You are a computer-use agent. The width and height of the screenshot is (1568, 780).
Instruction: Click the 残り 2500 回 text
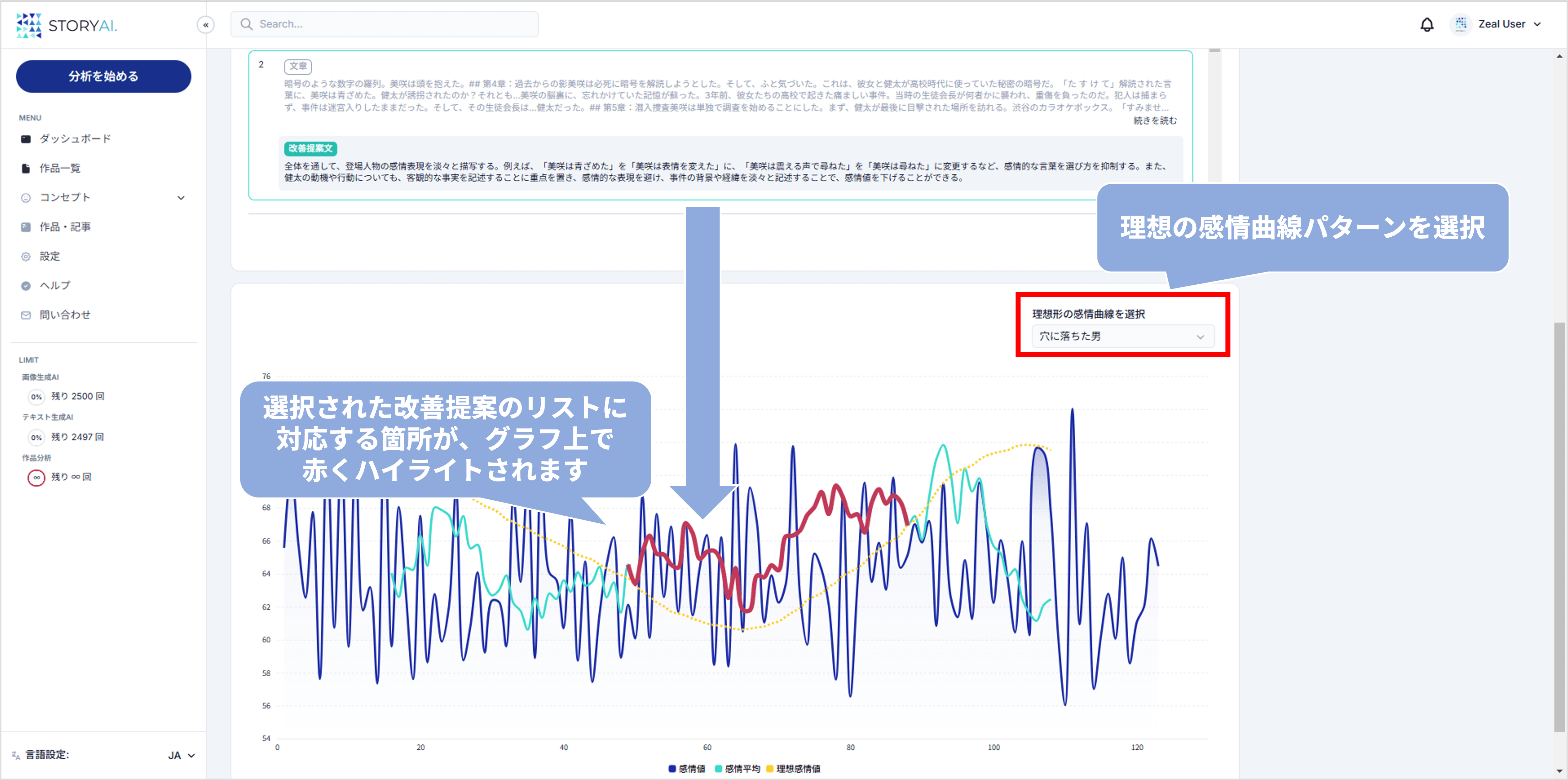tap(78, 396)
